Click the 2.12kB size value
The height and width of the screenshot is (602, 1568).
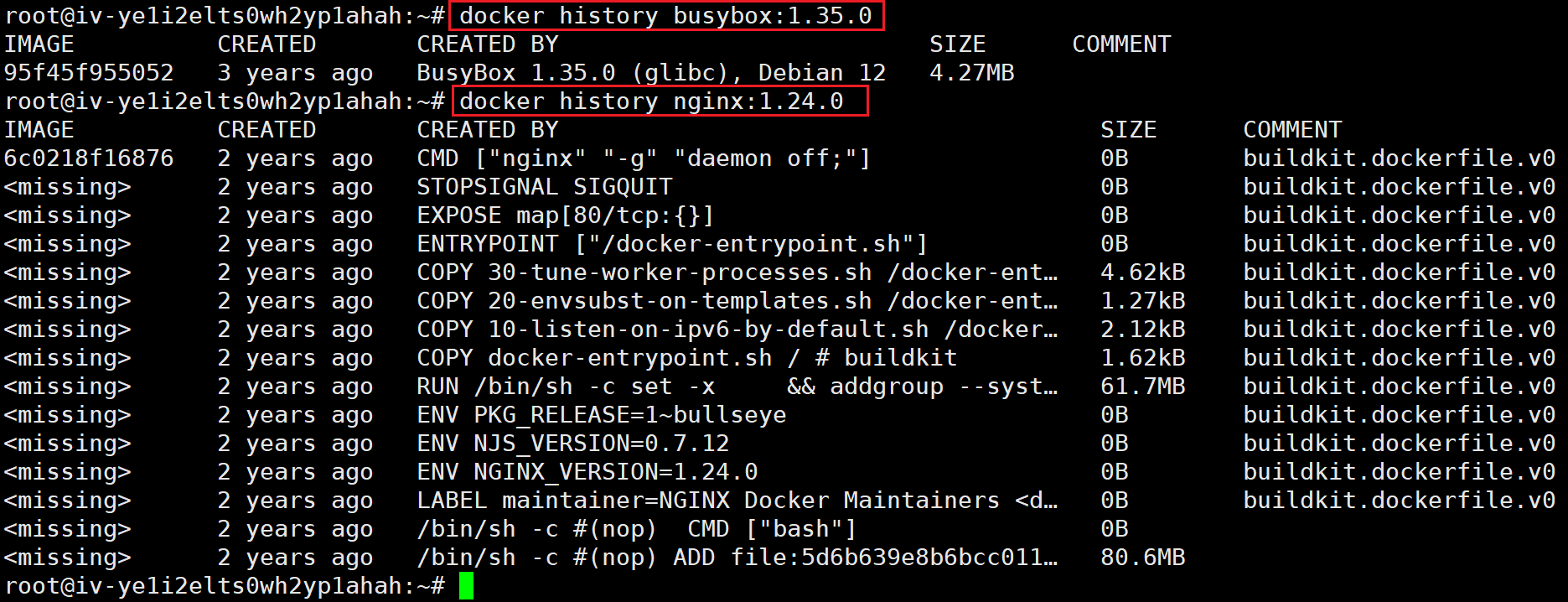click(x=1143, y=330)
